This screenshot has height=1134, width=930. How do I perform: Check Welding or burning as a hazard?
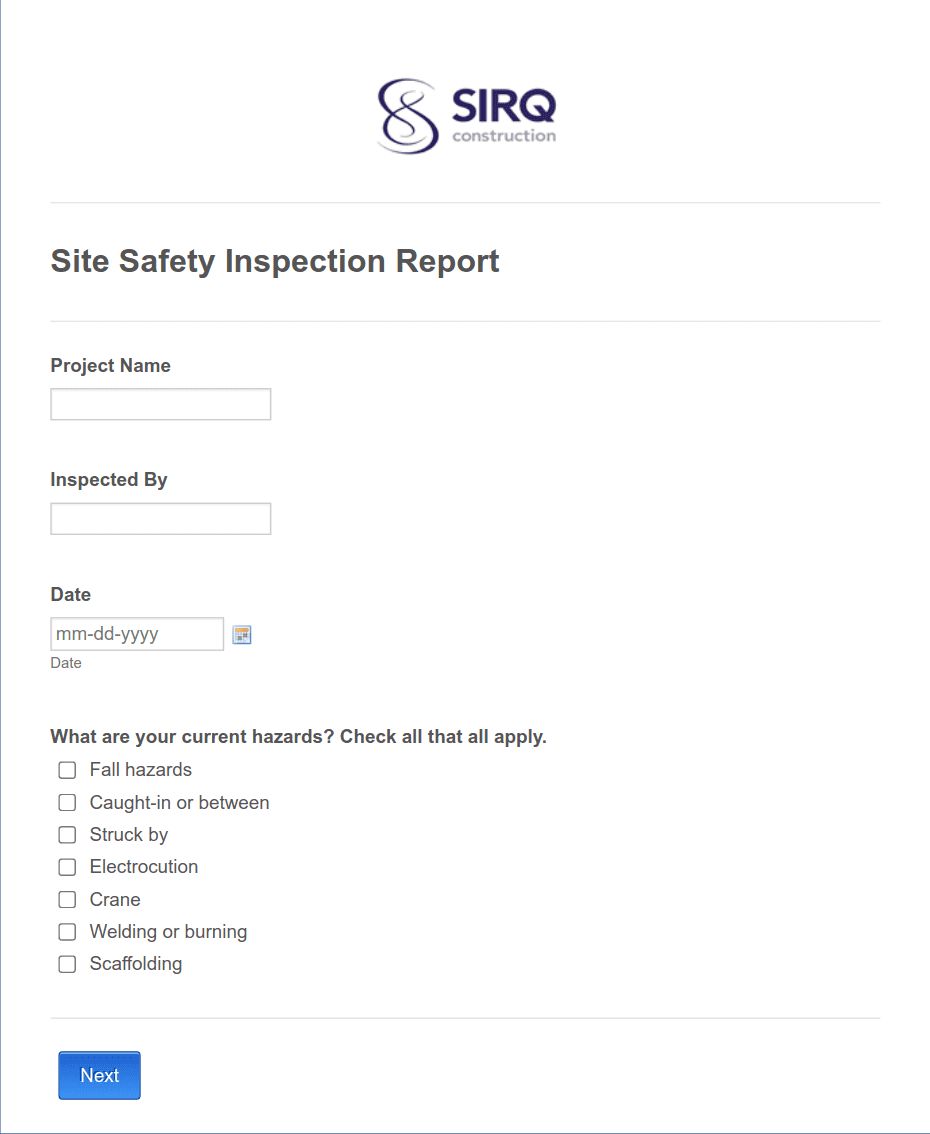[x=66, y=931]
